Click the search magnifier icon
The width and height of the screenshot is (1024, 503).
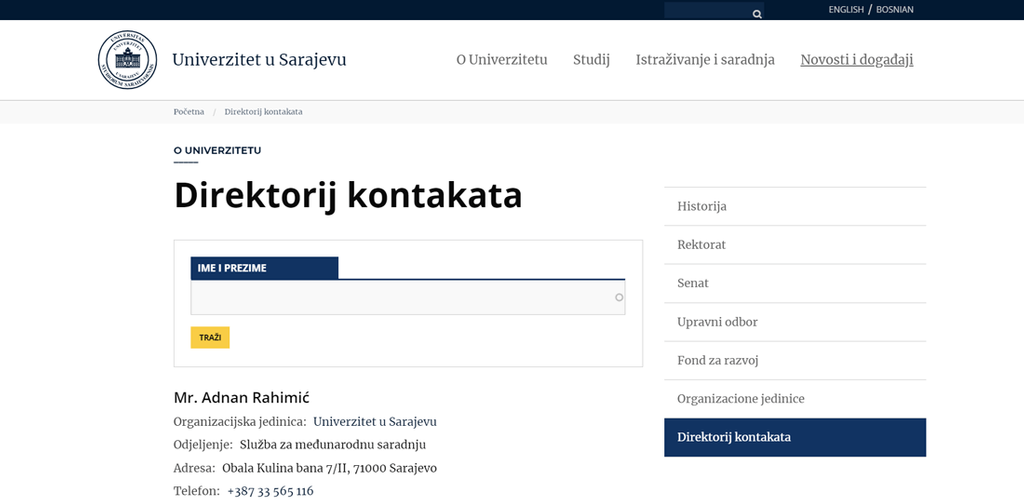click(757, 14)
